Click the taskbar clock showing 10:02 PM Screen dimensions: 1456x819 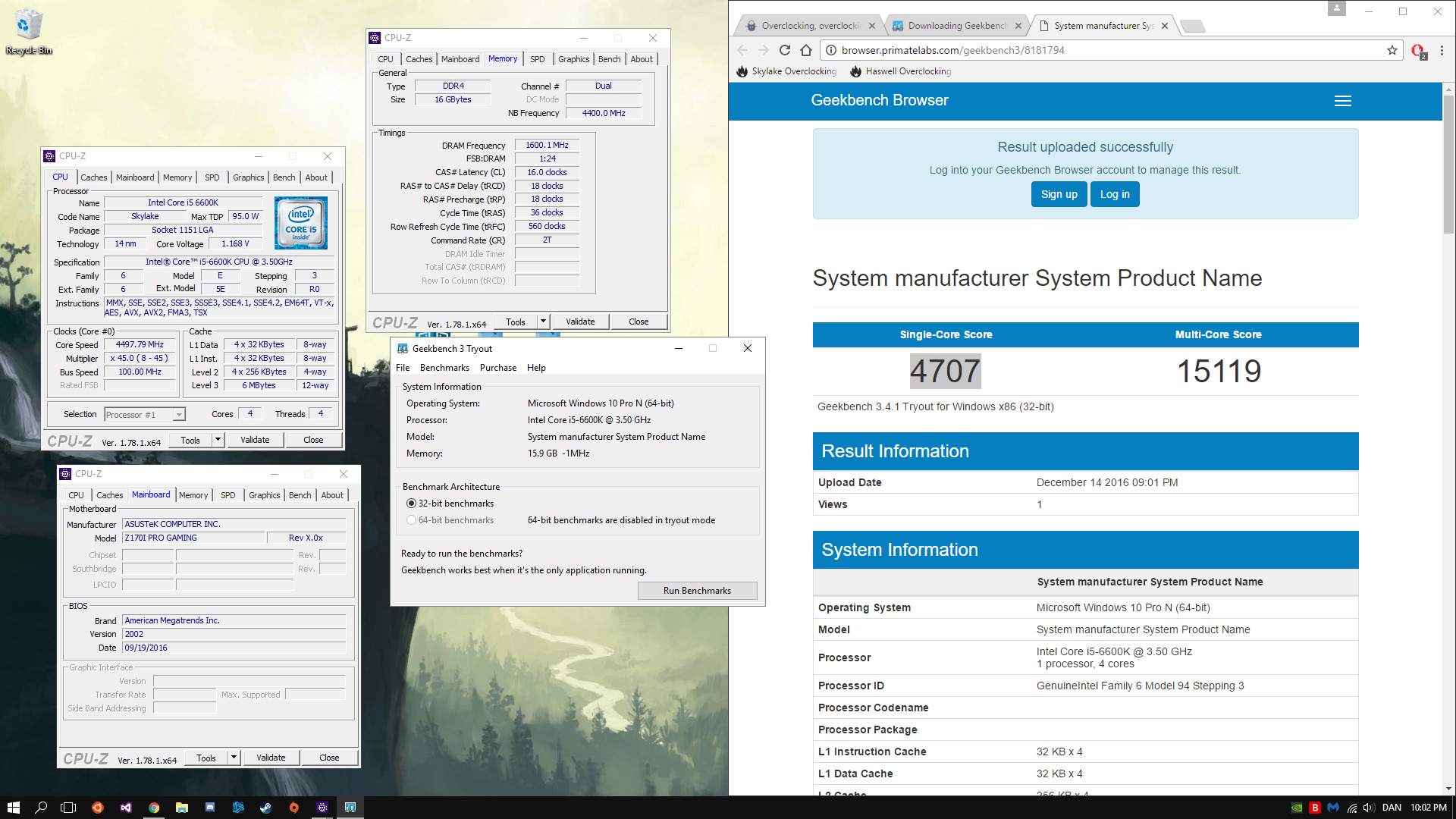1429,808
